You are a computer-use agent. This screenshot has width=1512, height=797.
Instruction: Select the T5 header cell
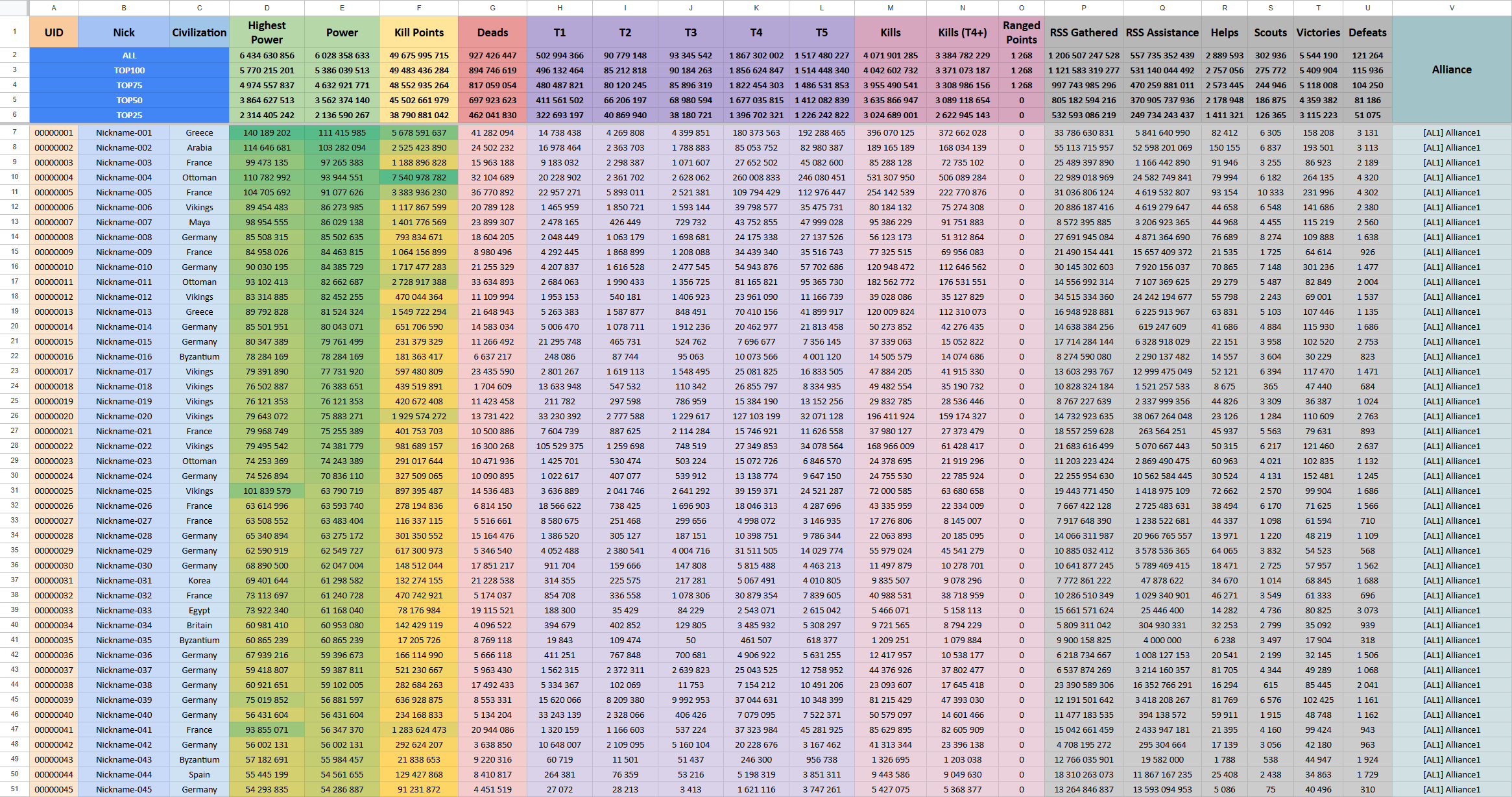click(x=822, y=32)
